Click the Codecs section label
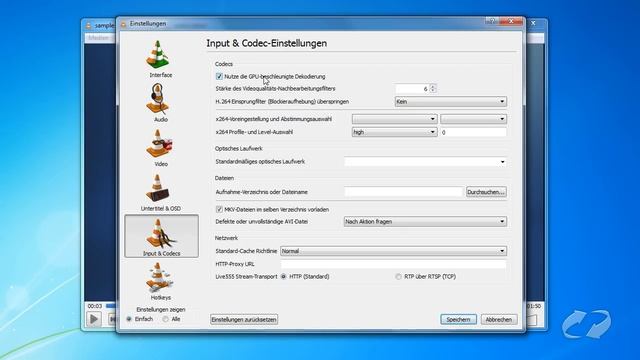 224,64
